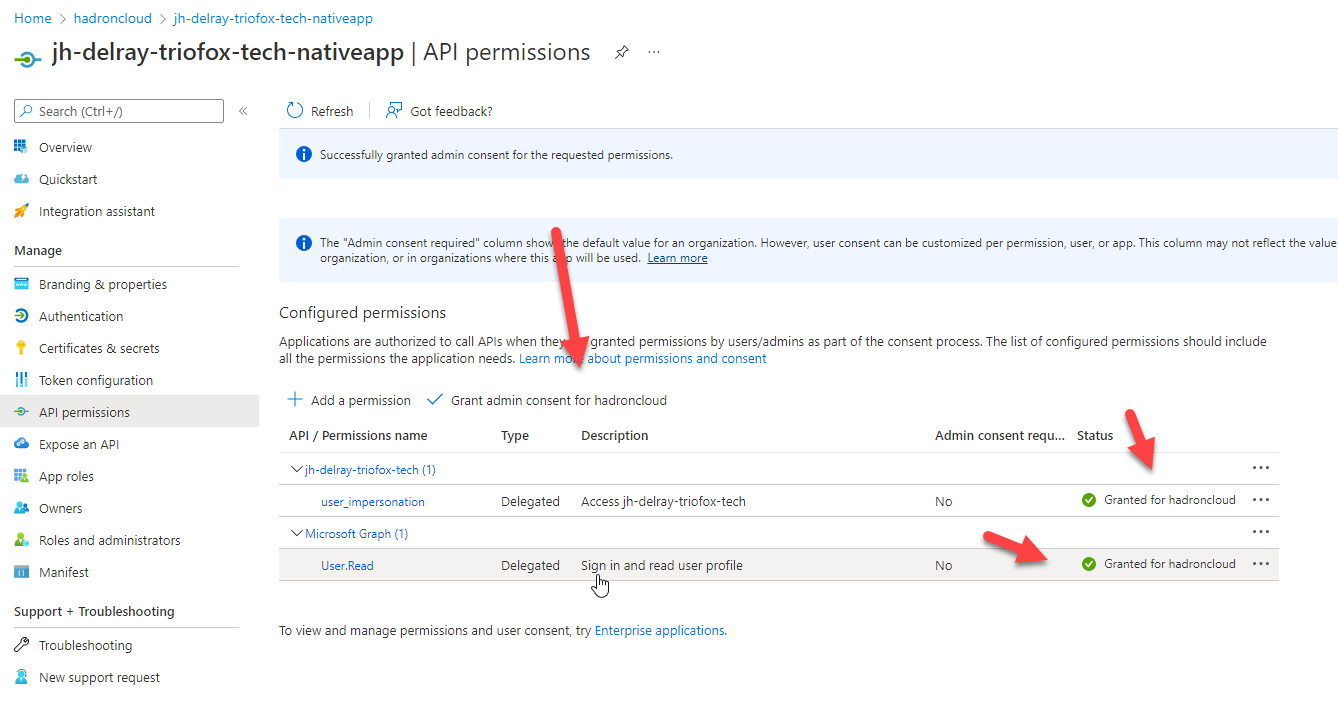Click Got feedback? button

[x=440, y=111]
